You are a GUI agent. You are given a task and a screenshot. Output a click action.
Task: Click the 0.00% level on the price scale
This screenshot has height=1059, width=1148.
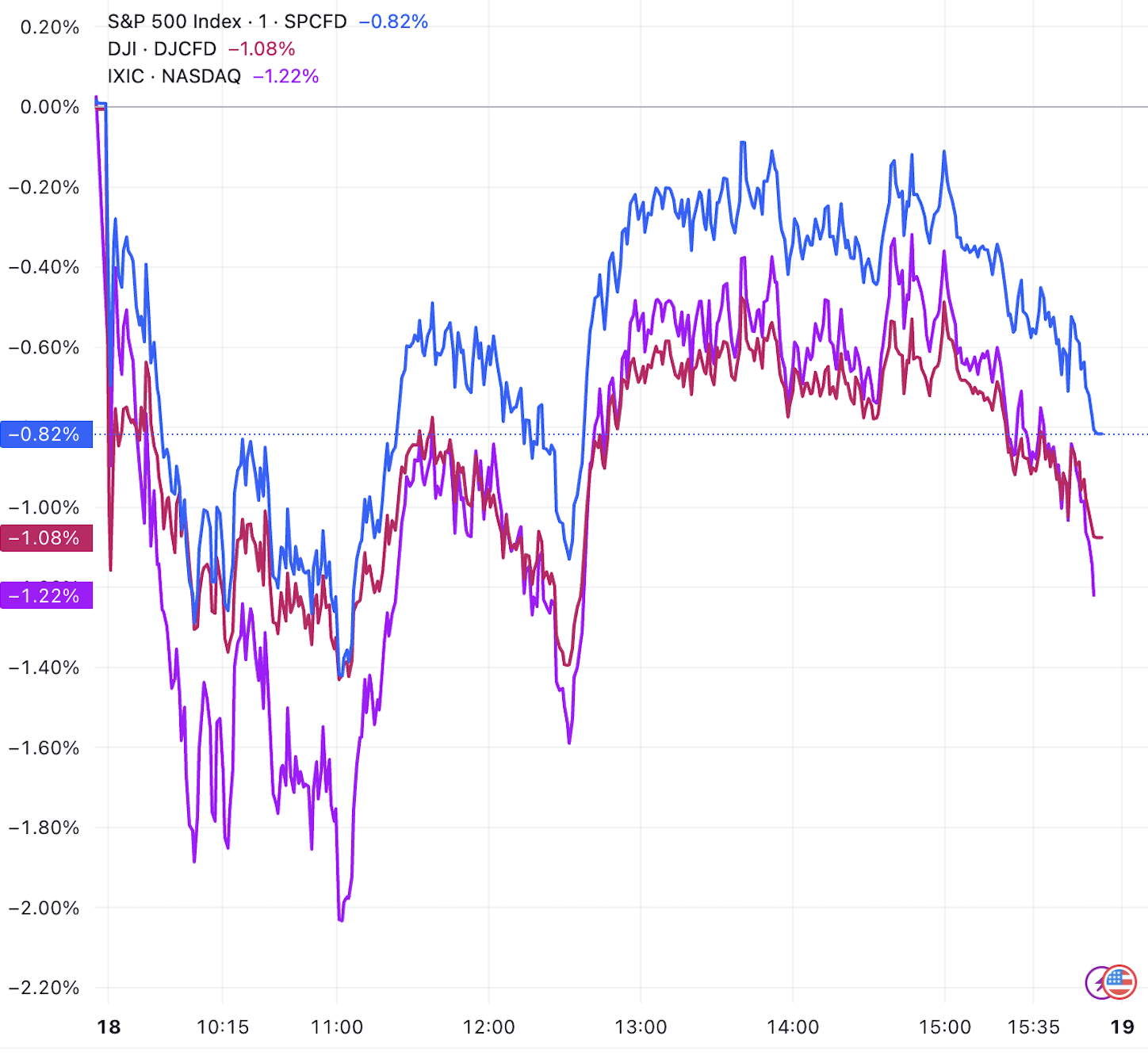pos(50,107)
